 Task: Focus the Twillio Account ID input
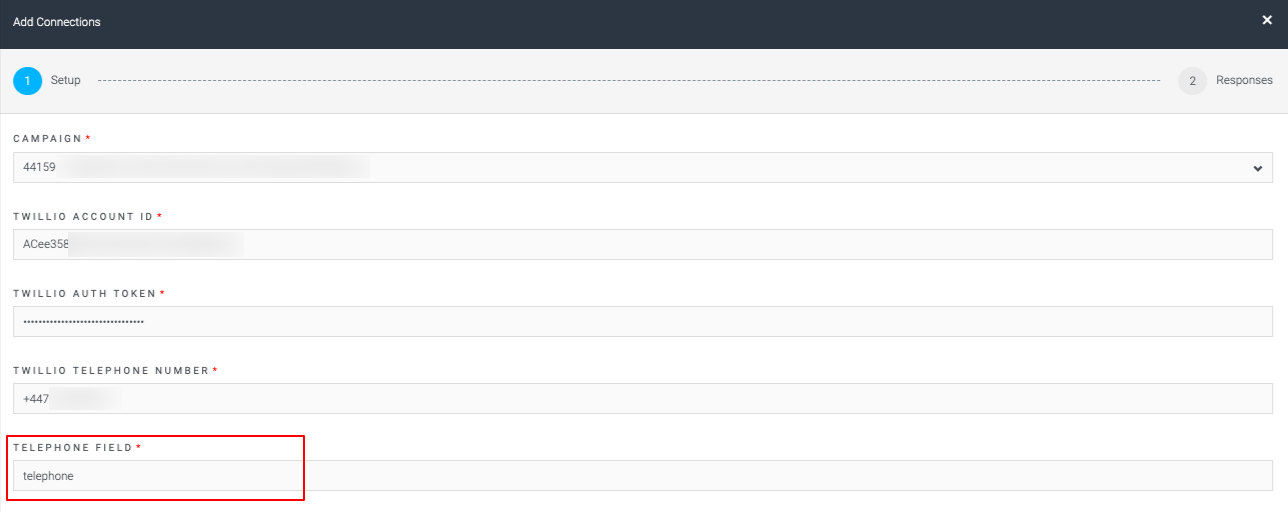[x=643, y=245]
